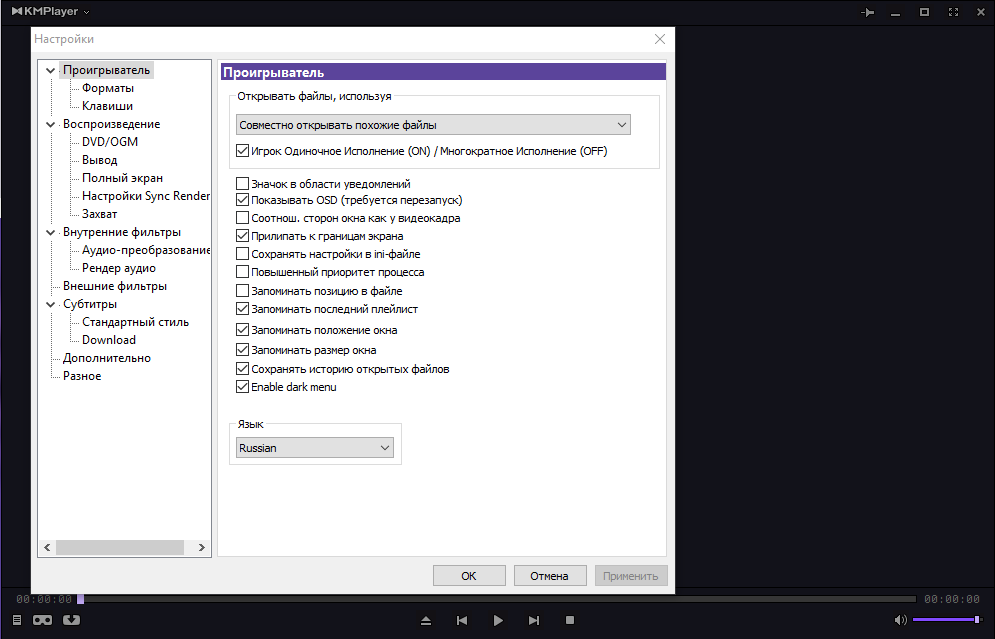995x639 pixels.
Task: Select Субтитры tree item
Action: pyautogui.click(x=89, y=304)
